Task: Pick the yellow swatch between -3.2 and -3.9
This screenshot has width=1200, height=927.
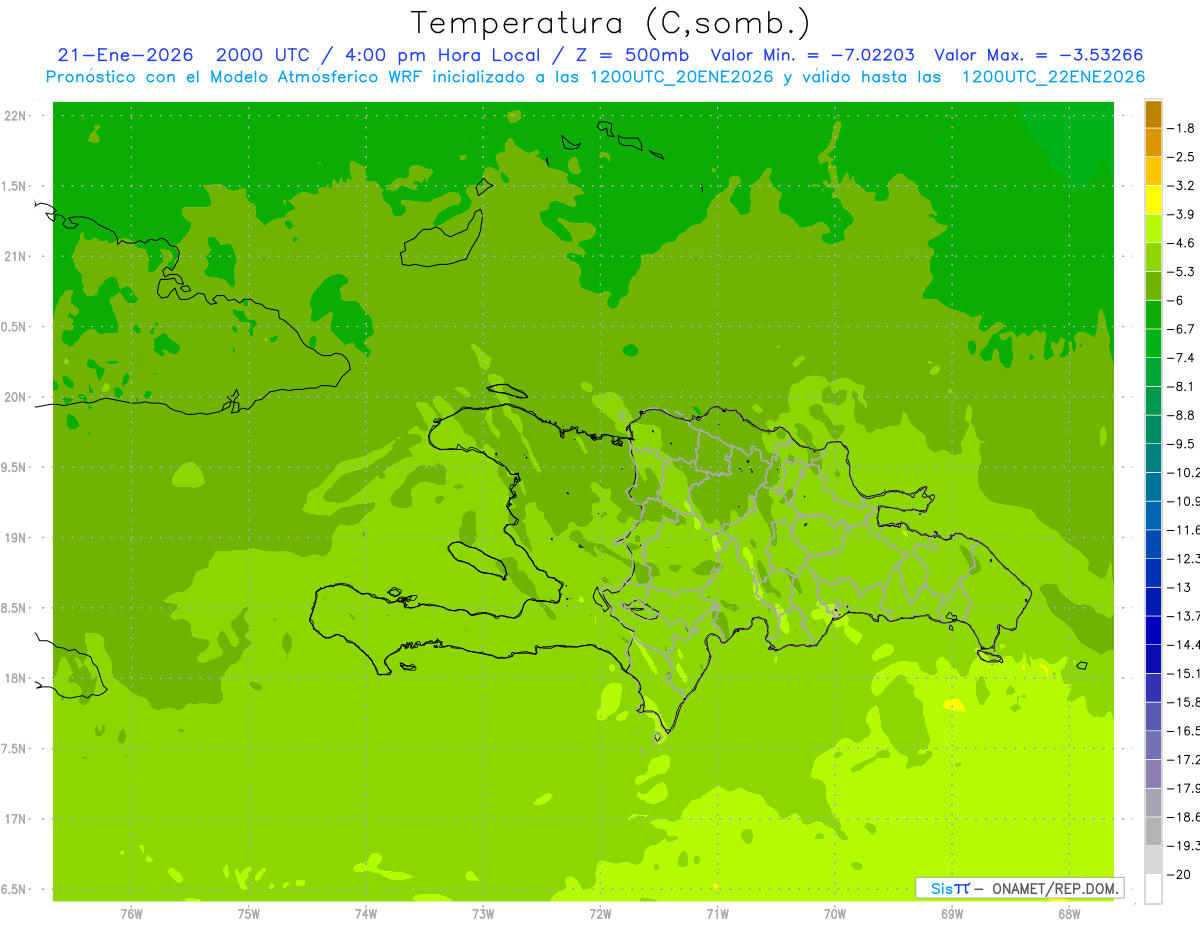Action: 1153,200
